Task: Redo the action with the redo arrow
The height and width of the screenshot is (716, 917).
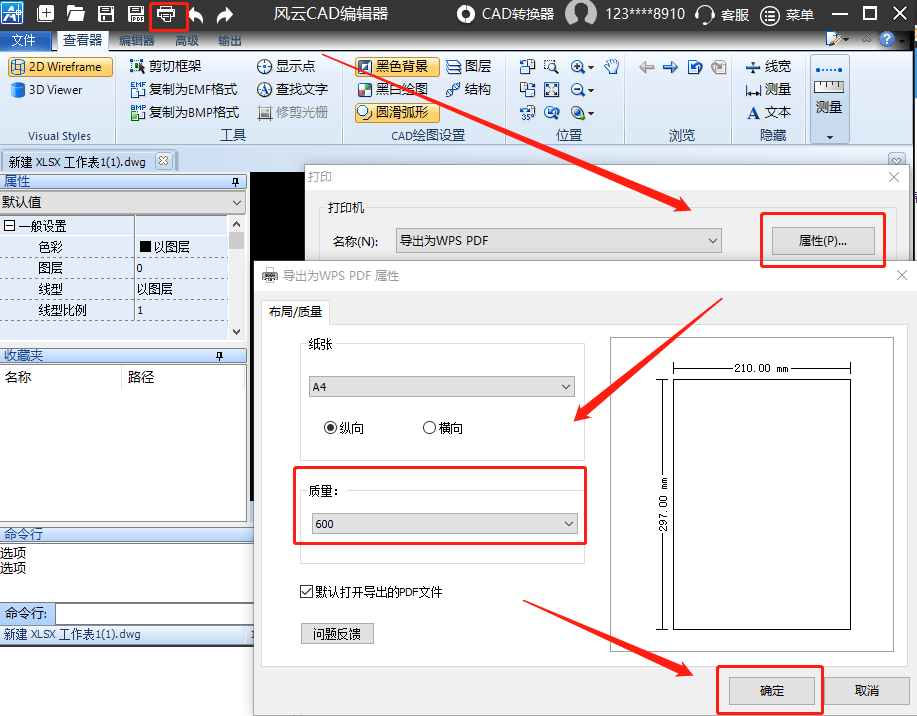Action: point(225,15)
